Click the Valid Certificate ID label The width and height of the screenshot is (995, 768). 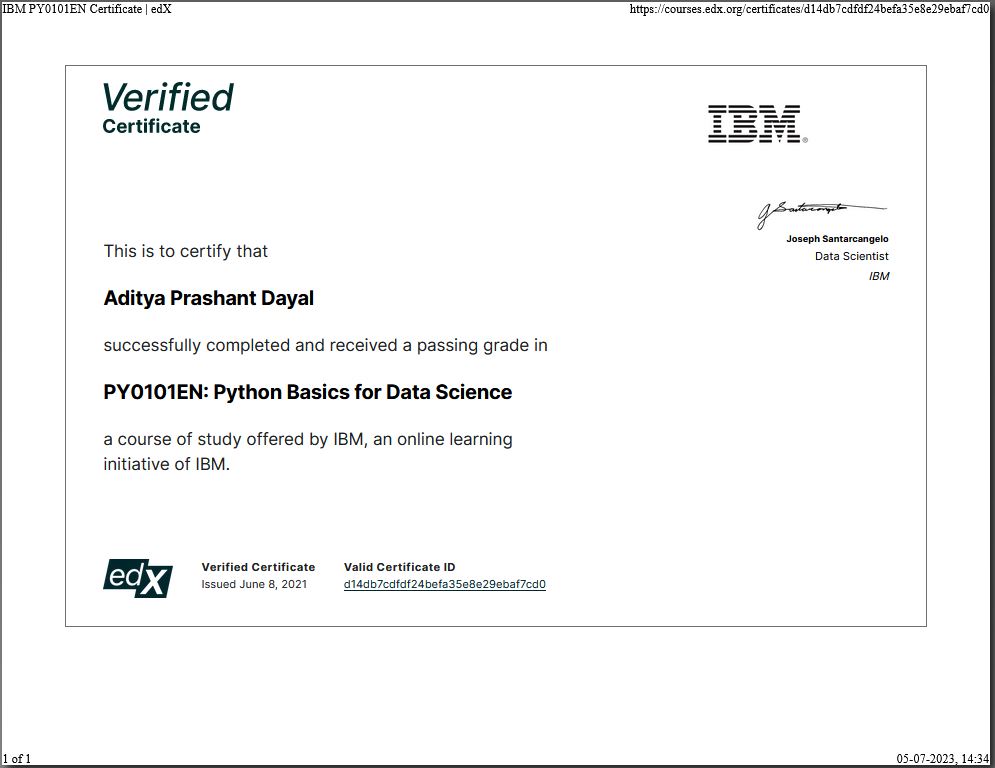pos(399,567)
